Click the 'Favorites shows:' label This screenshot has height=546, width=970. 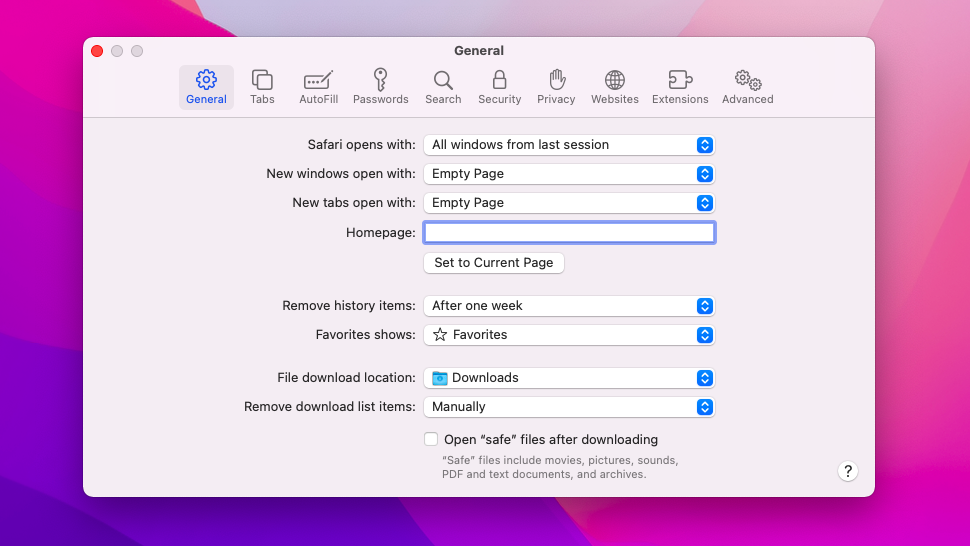[366, 335]
